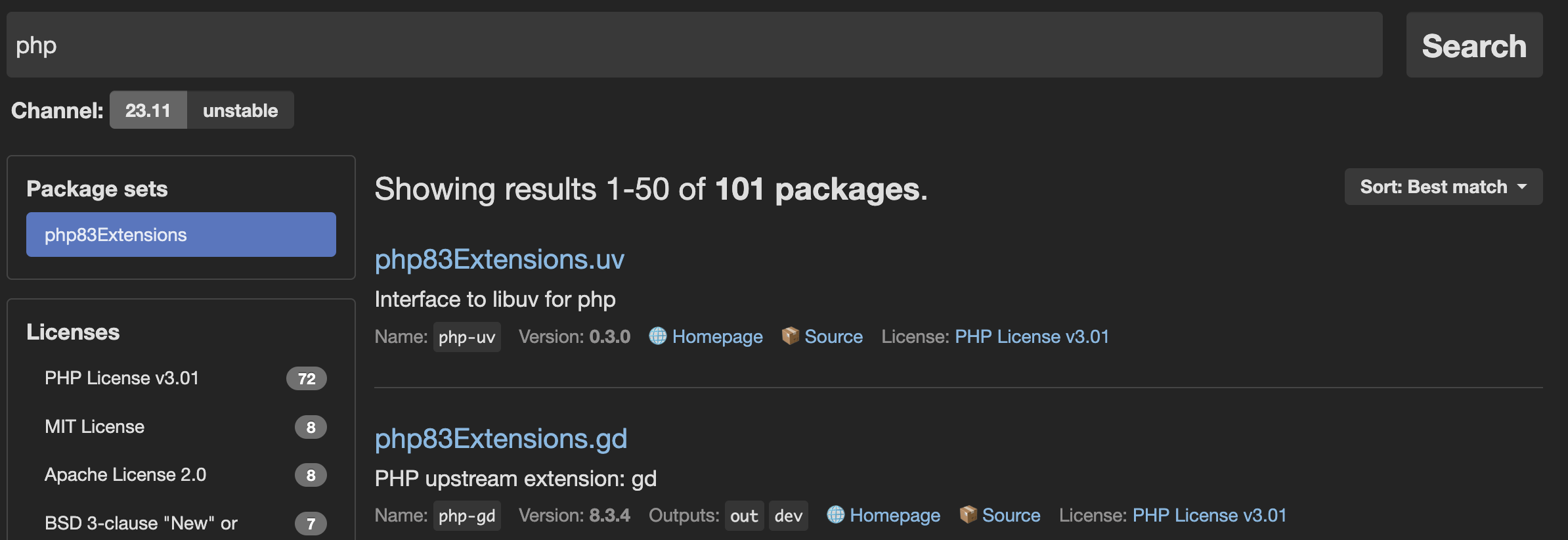Open the php83Extensions.gd package page
This screenshot has width=1568, height=540.
click(501, 438)
